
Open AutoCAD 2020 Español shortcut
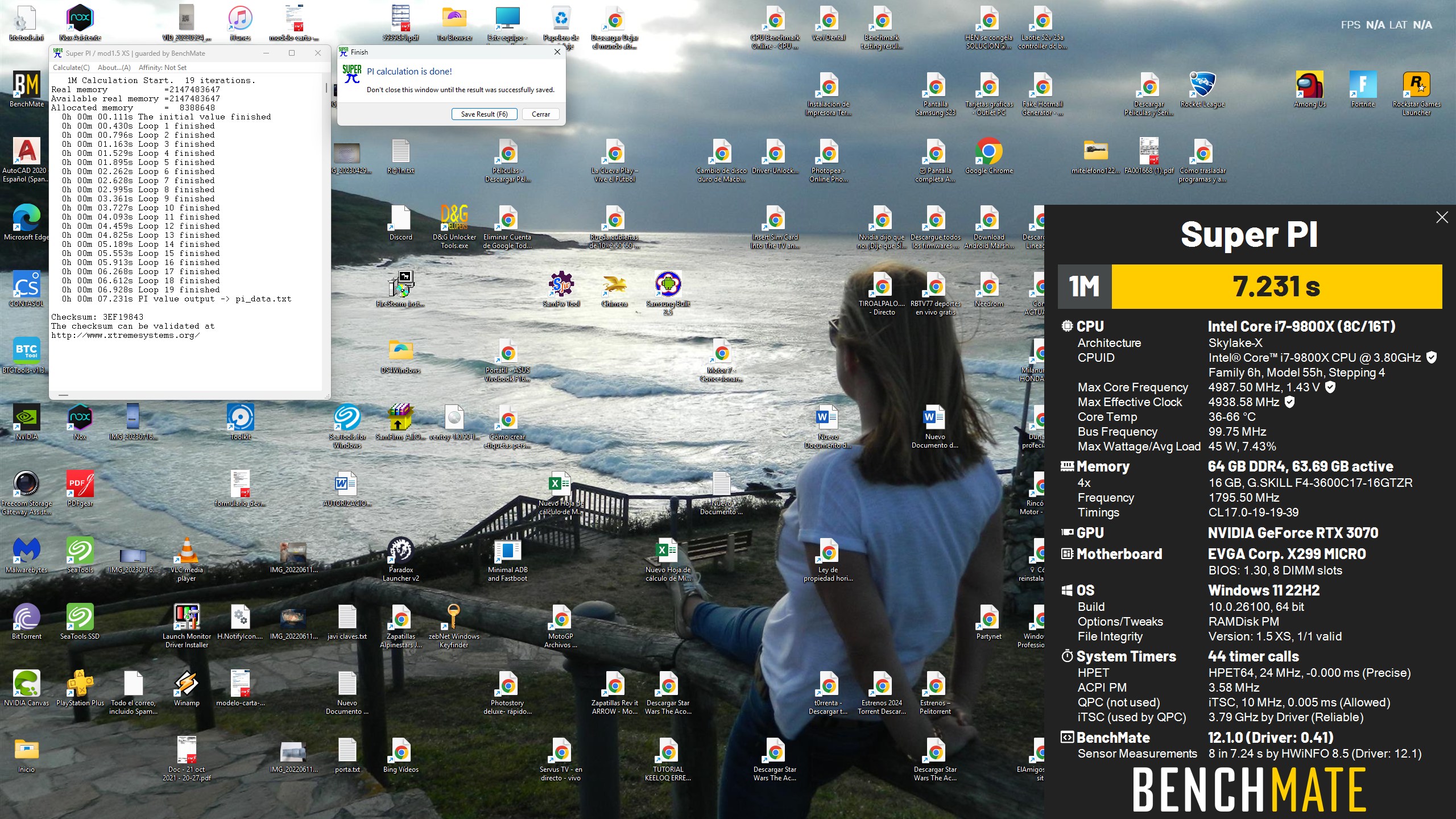(27, 160)
